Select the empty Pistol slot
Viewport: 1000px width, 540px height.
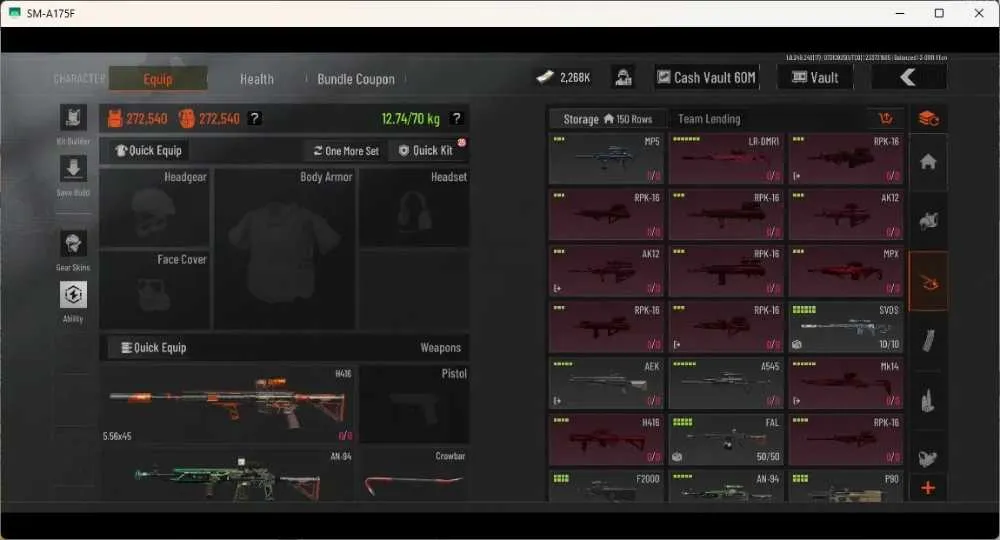(x=414, y=404)
